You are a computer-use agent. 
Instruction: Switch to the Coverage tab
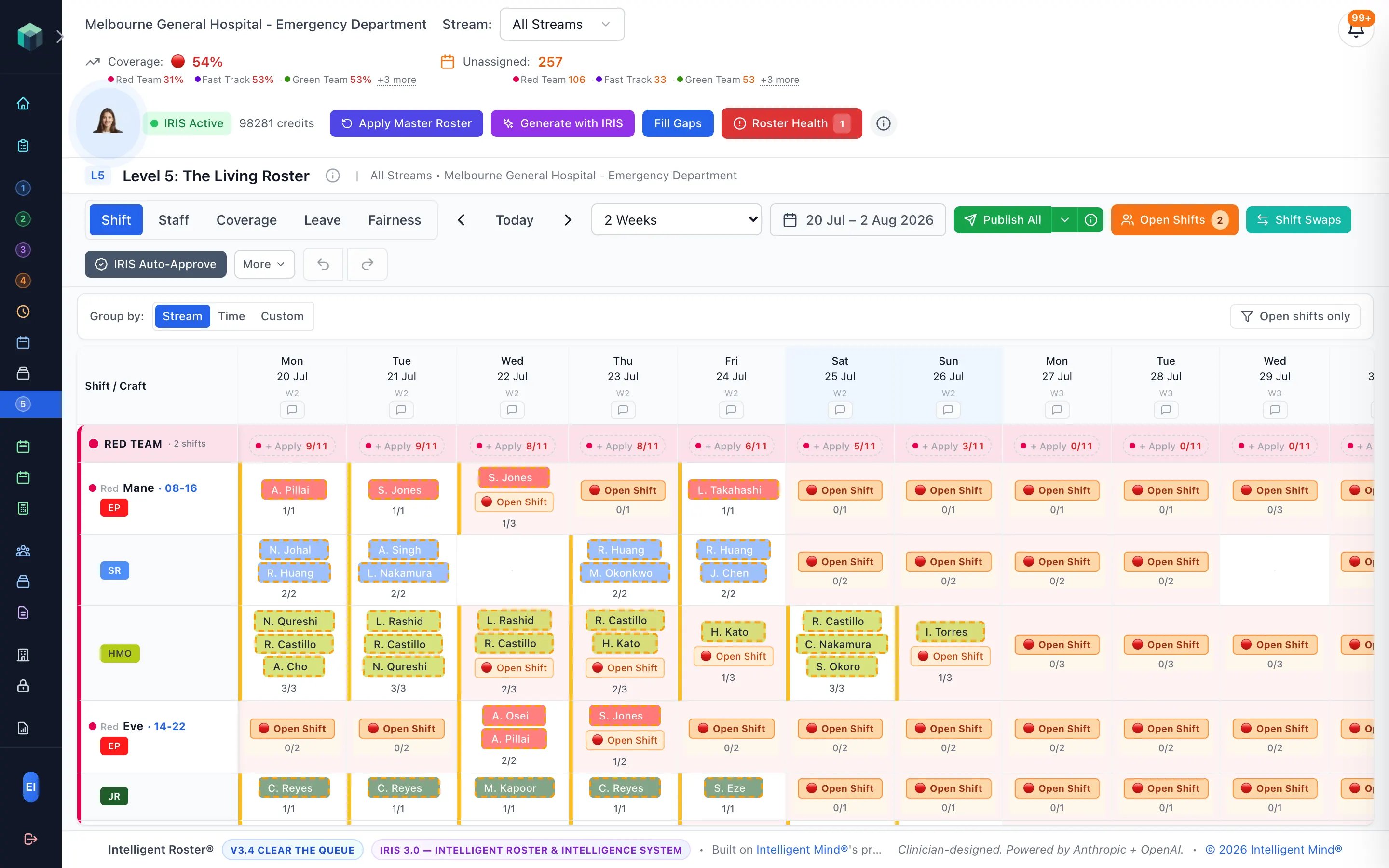pos(246,220)
